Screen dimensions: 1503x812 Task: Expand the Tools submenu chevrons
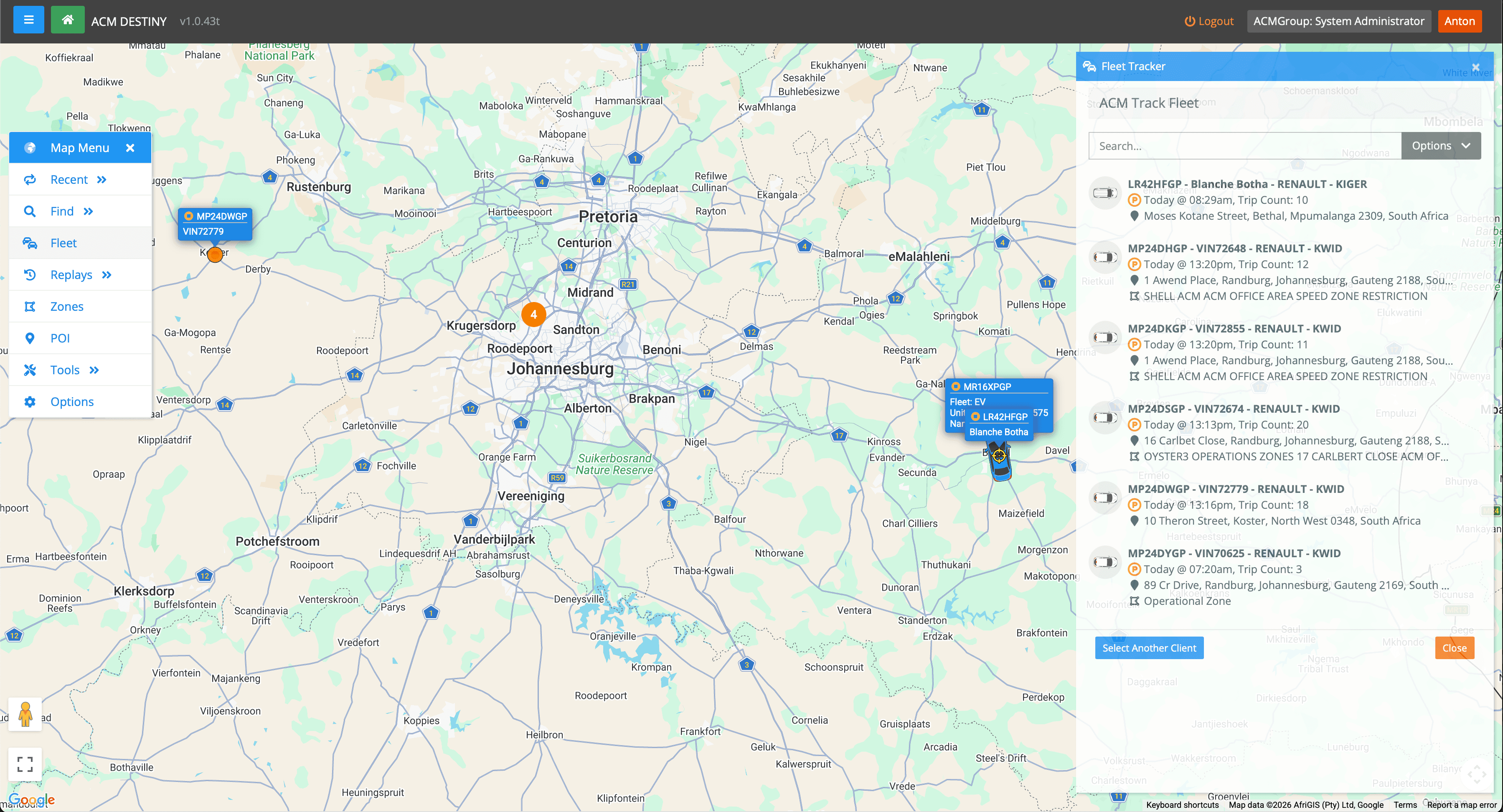[94, 370]
